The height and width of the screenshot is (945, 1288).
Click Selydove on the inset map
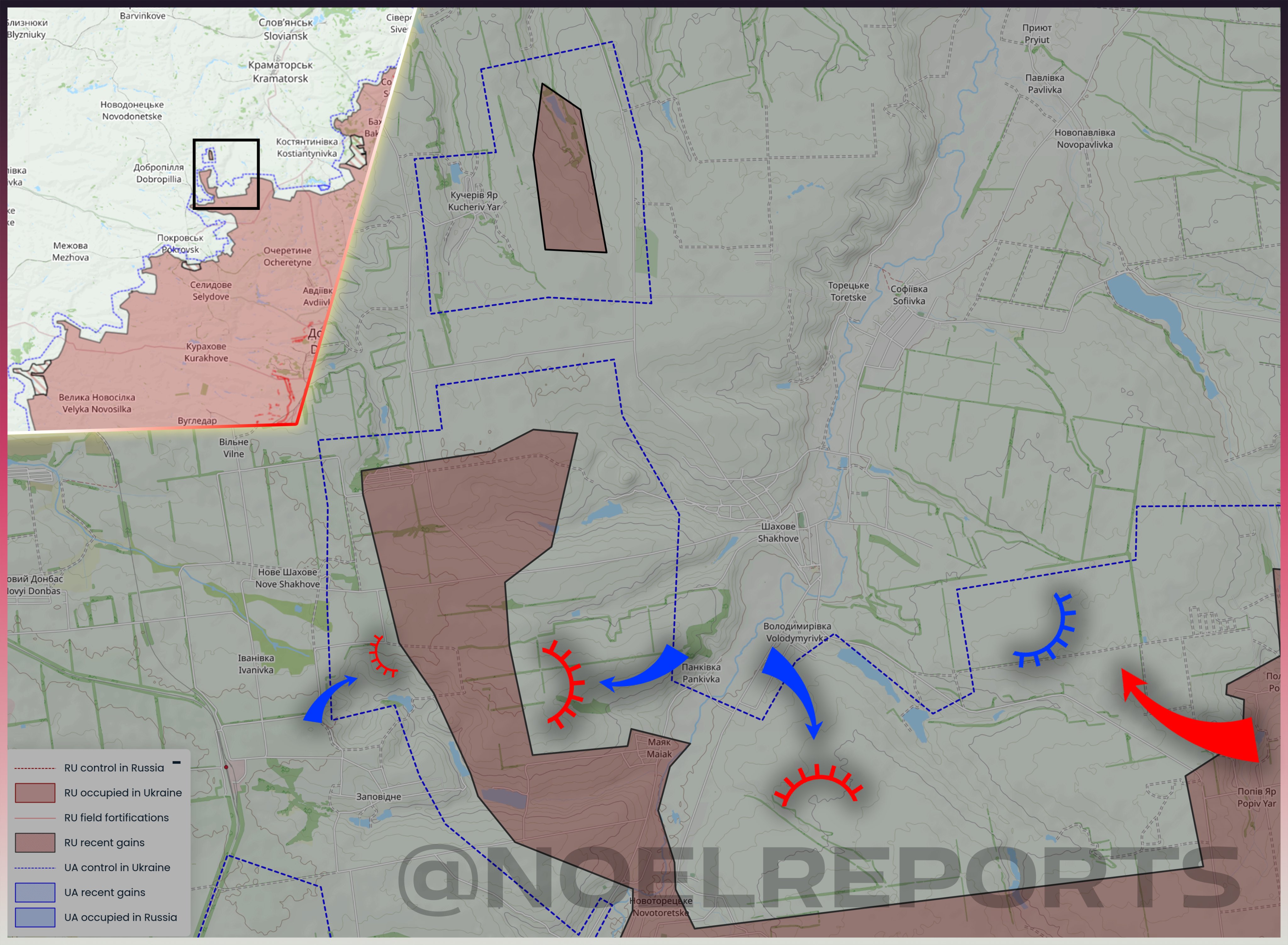[211, 291]
